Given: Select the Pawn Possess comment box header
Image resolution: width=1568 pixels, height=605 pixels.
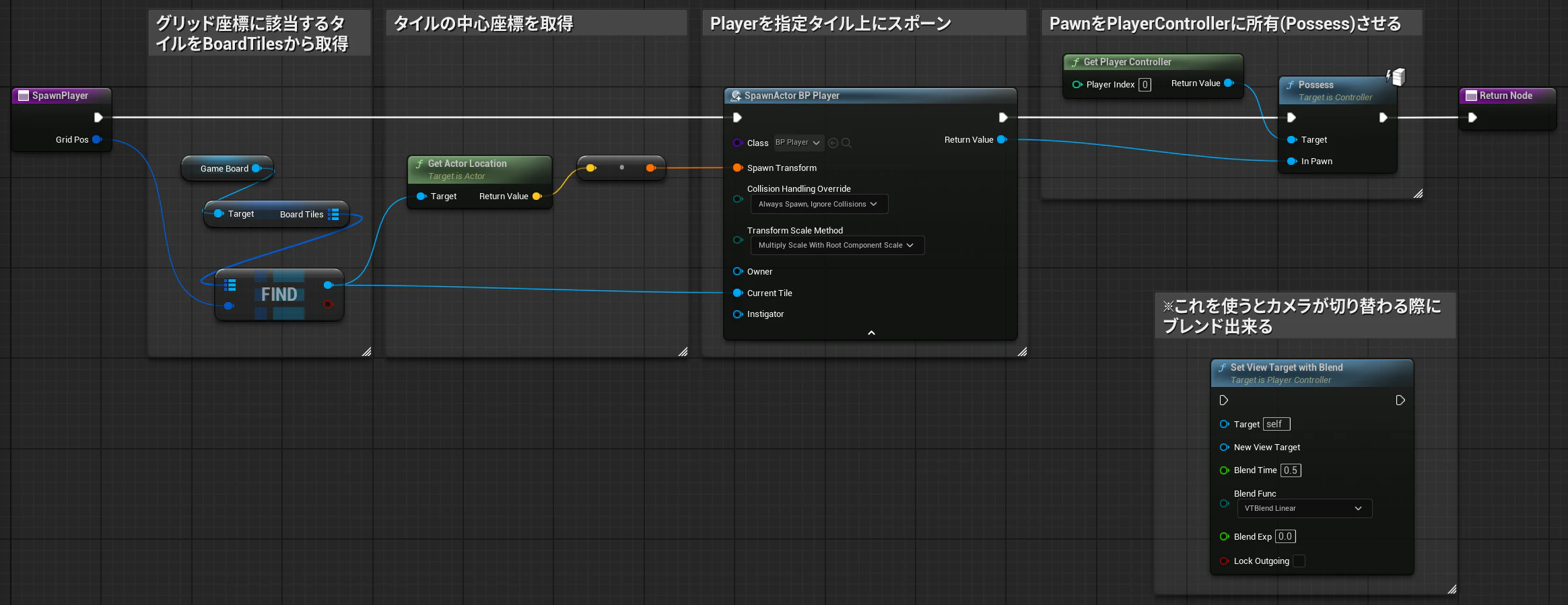Looking at the screenshot, I should tap(1232, 24).
